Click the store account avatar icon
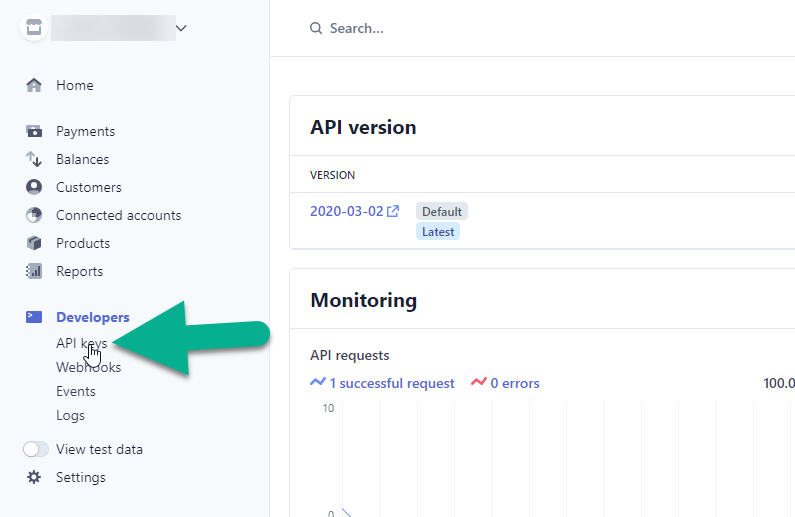This screenshot has height=517, width=795. click(34, 27)
